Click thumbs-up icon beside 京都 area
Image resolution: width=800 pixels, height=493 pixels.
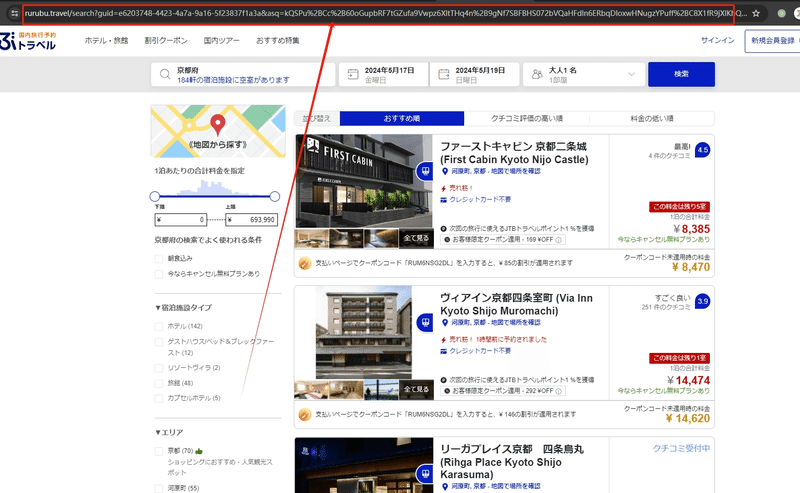[199, 451]
